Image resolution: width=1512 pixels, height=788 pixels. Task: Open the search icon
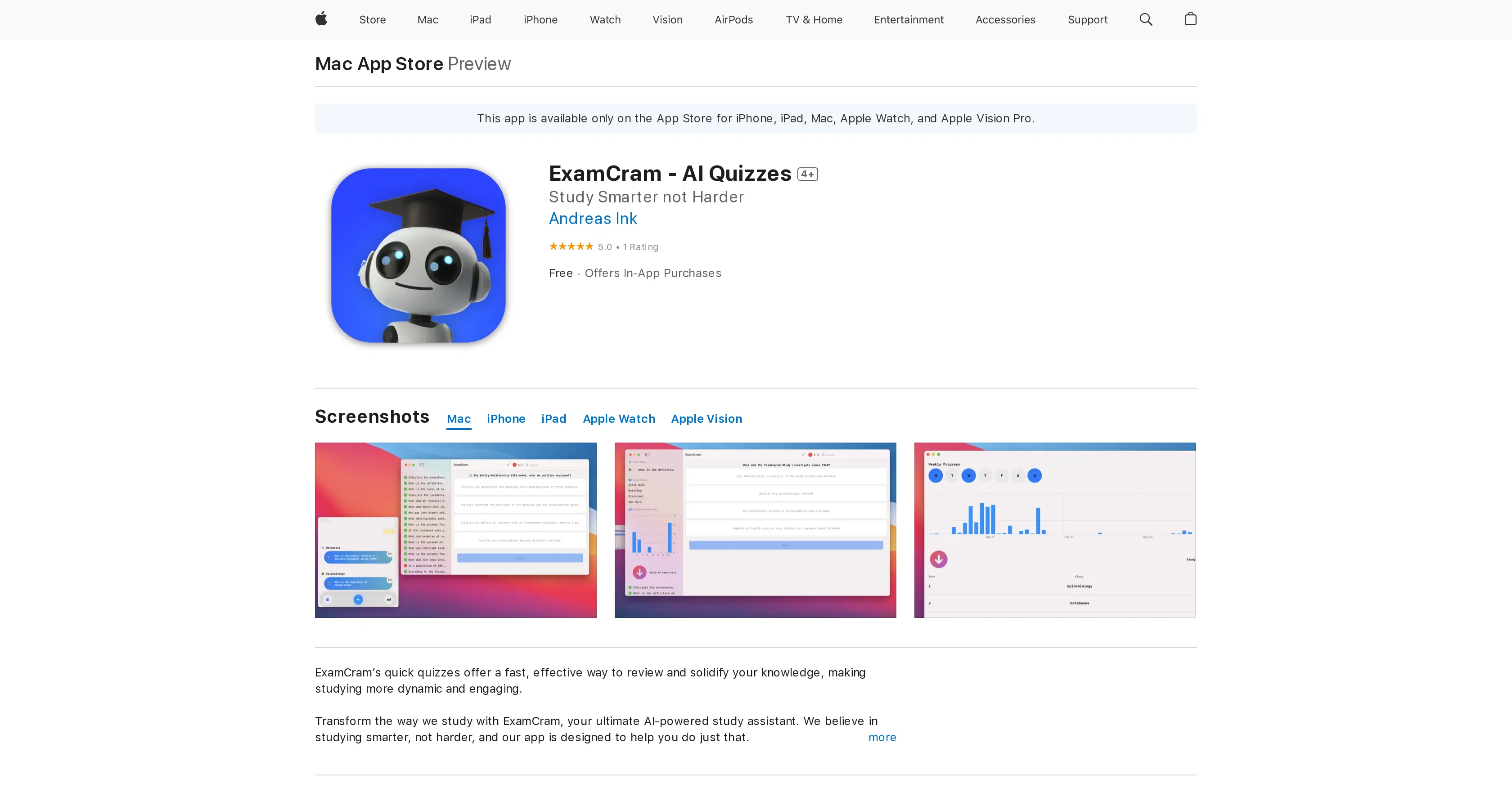pos(1145,19)
